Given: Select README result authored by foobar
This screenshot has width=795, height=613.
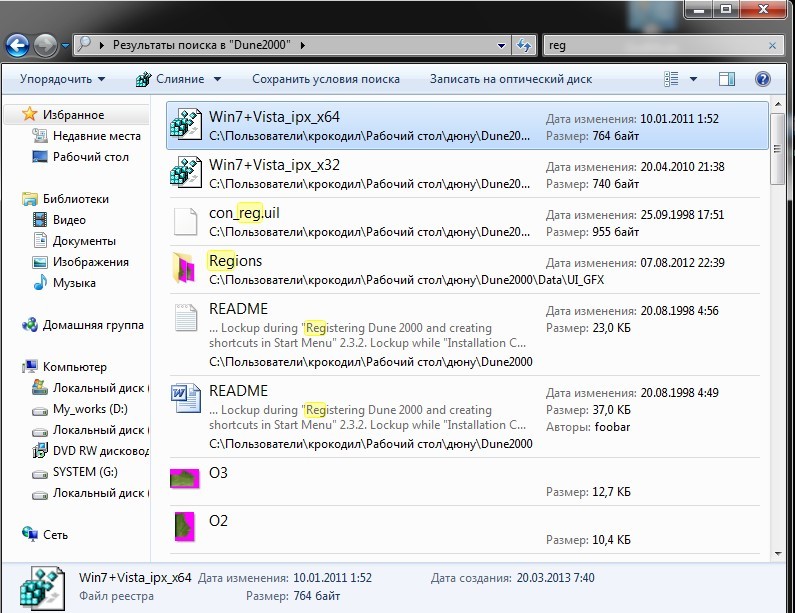Looking at the screenshot, I should coord(464,417).
